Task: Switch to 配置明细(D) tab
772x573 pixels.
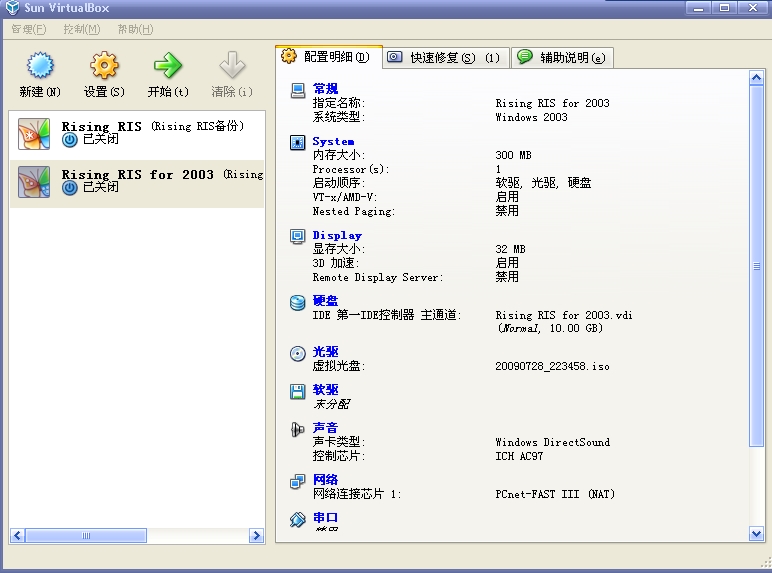Action: tap(329, 57)
